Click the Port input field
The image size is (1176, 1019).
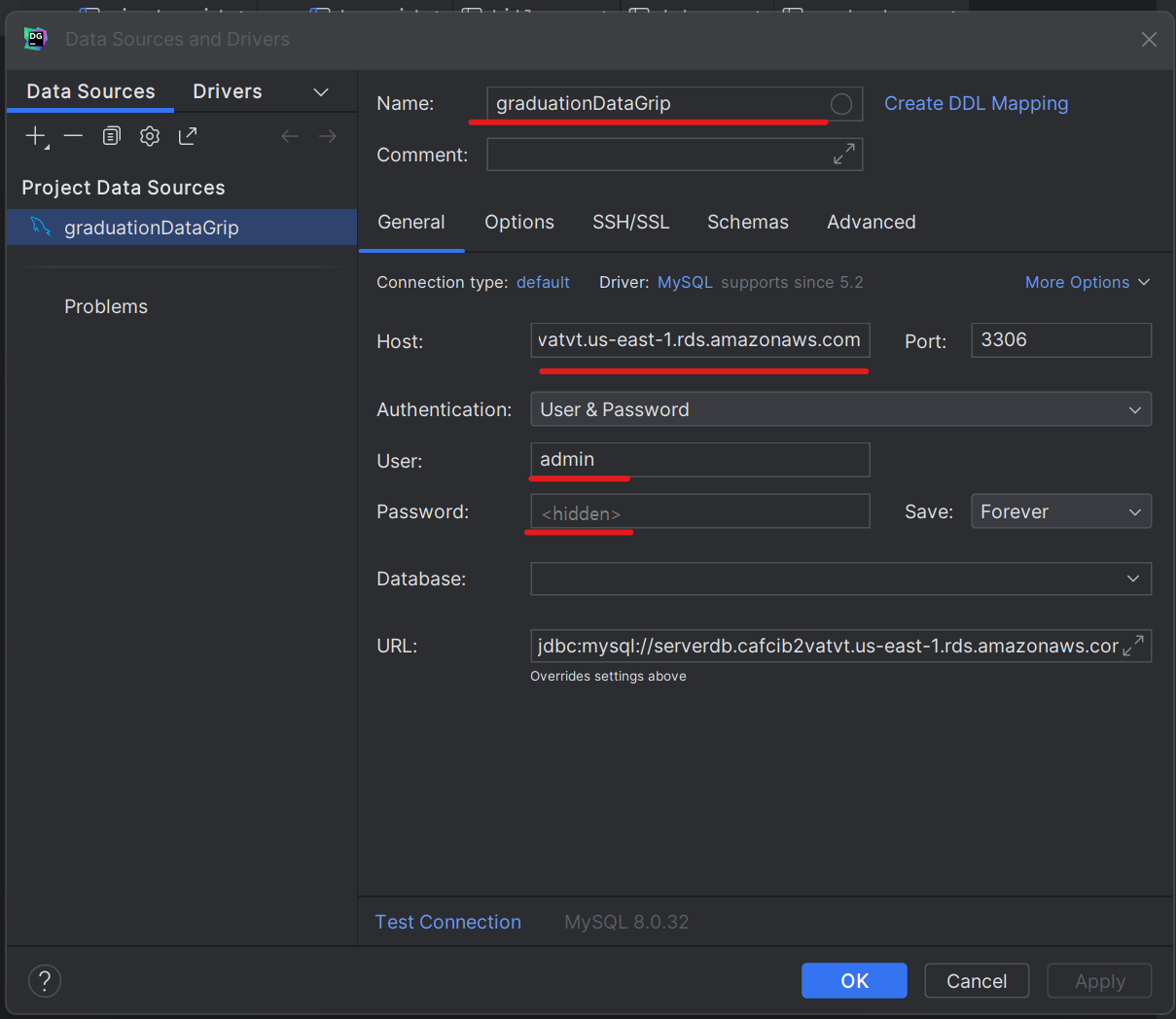(x=1061, y=340)
